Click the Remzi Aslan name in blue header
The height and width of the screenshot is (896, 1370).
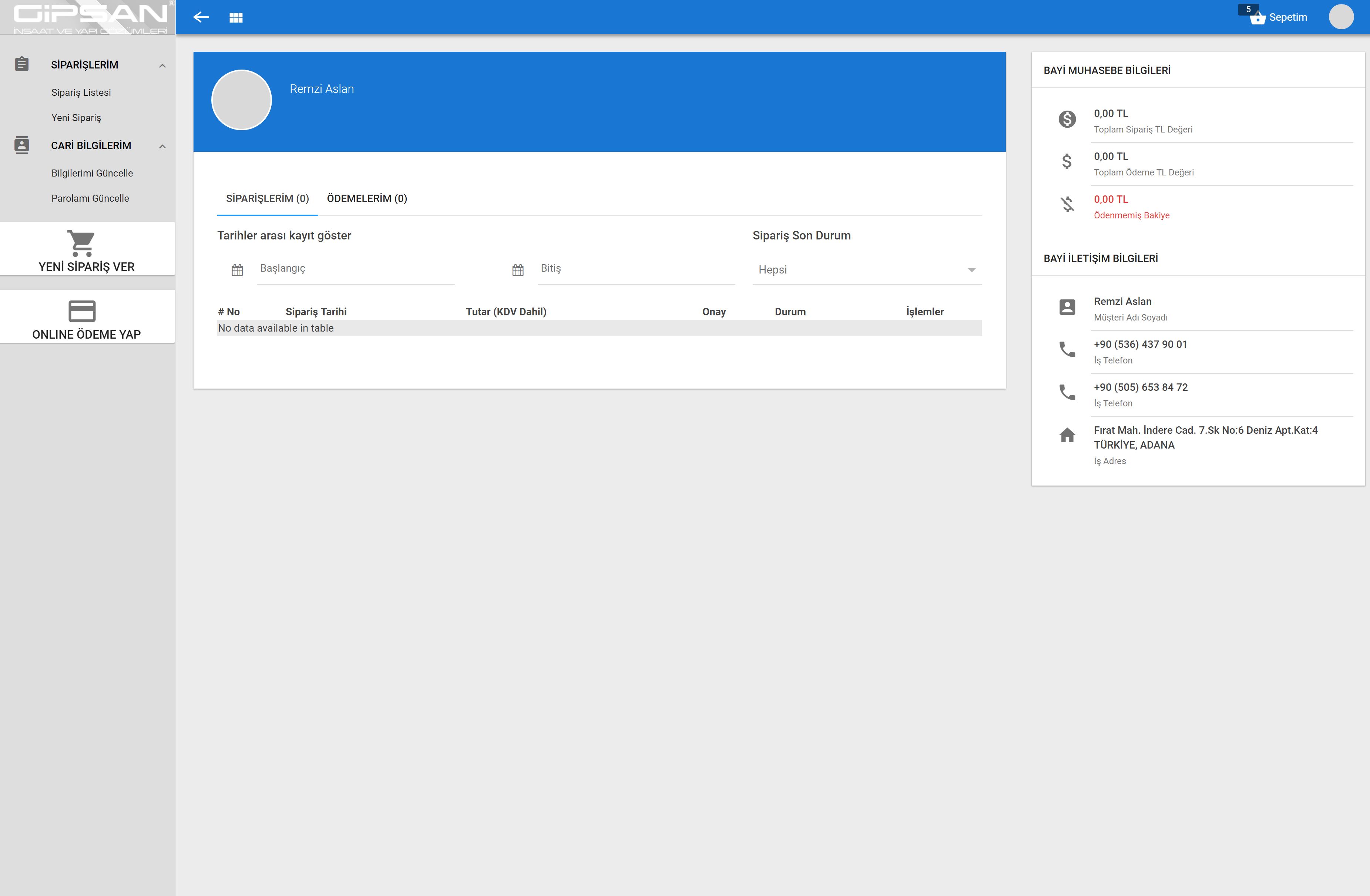click(x=322, y=89)
